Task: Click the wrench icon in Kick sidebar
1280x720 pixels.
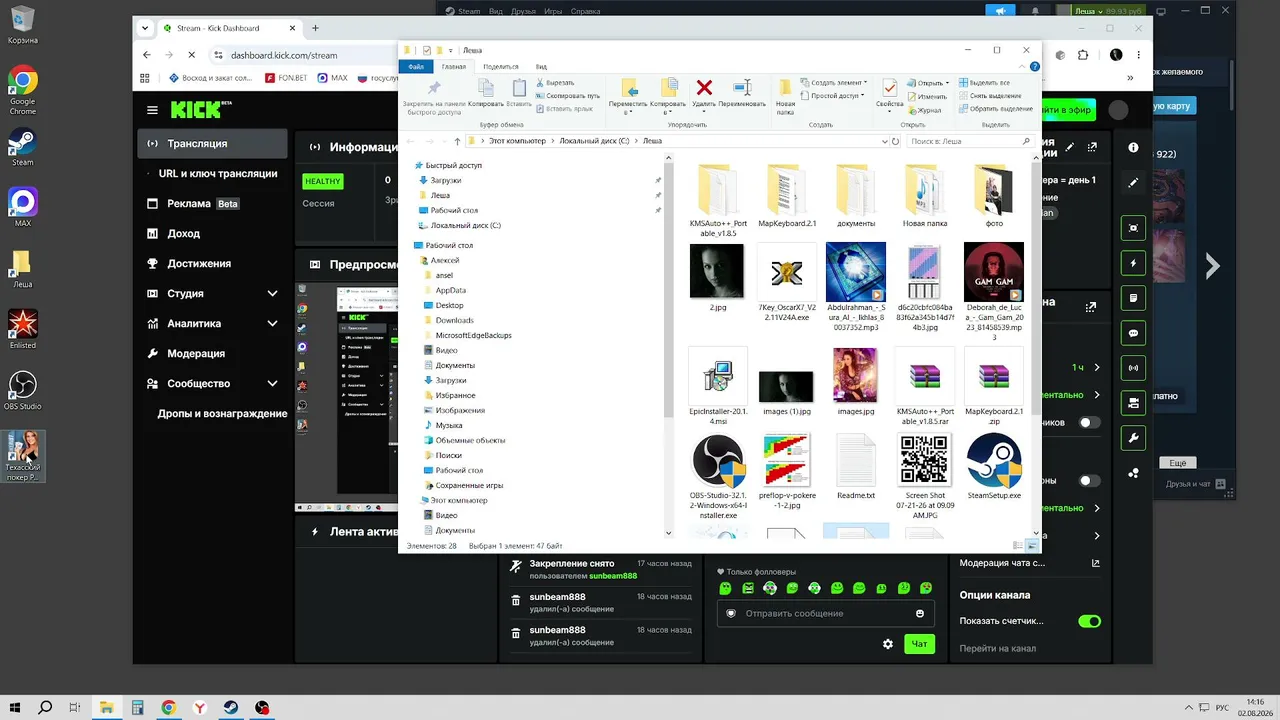Action: (1133, 438)
